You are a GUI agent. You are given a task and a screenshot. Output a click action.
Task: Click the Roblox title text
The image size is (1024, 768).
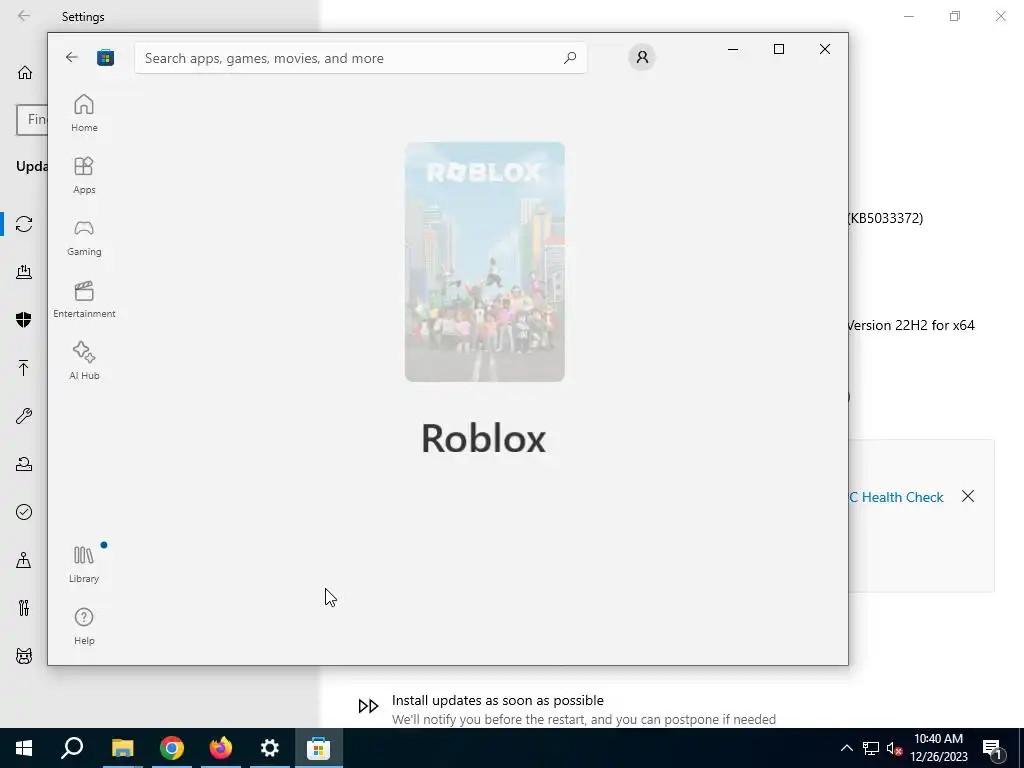pos(483,438)
